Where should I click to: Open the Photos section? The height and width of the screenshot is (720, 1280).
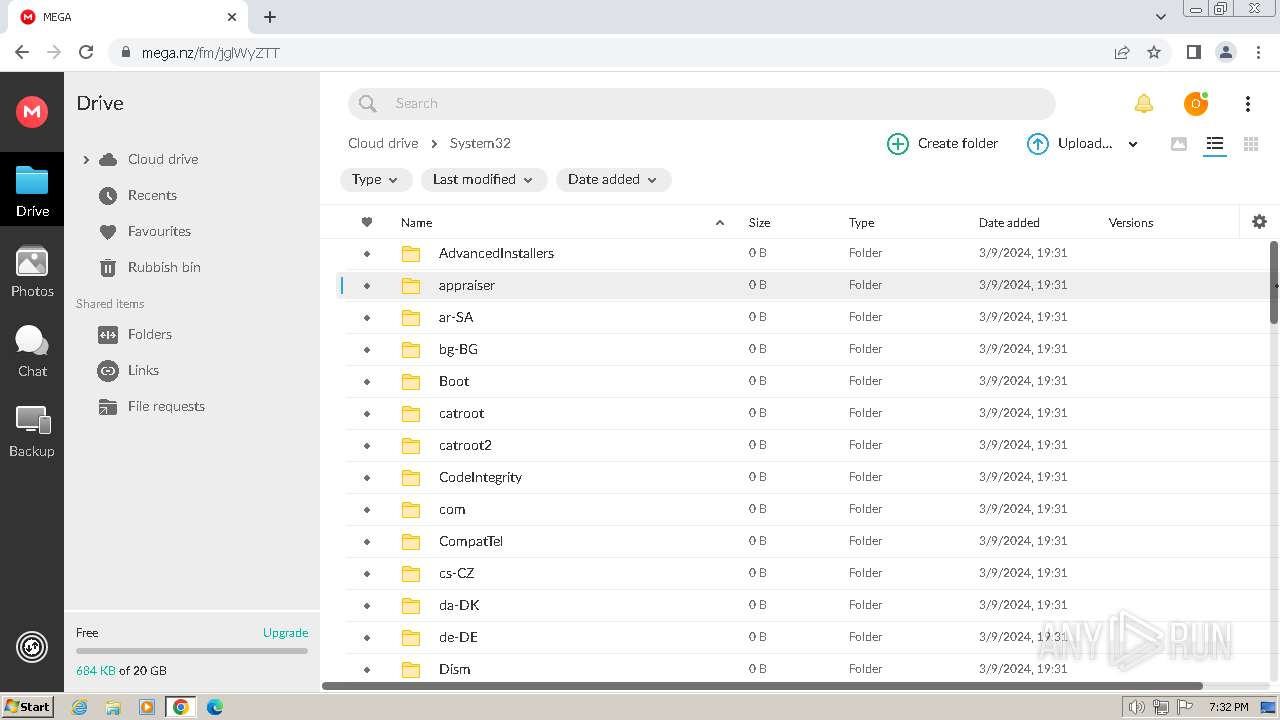coord(32,272)
